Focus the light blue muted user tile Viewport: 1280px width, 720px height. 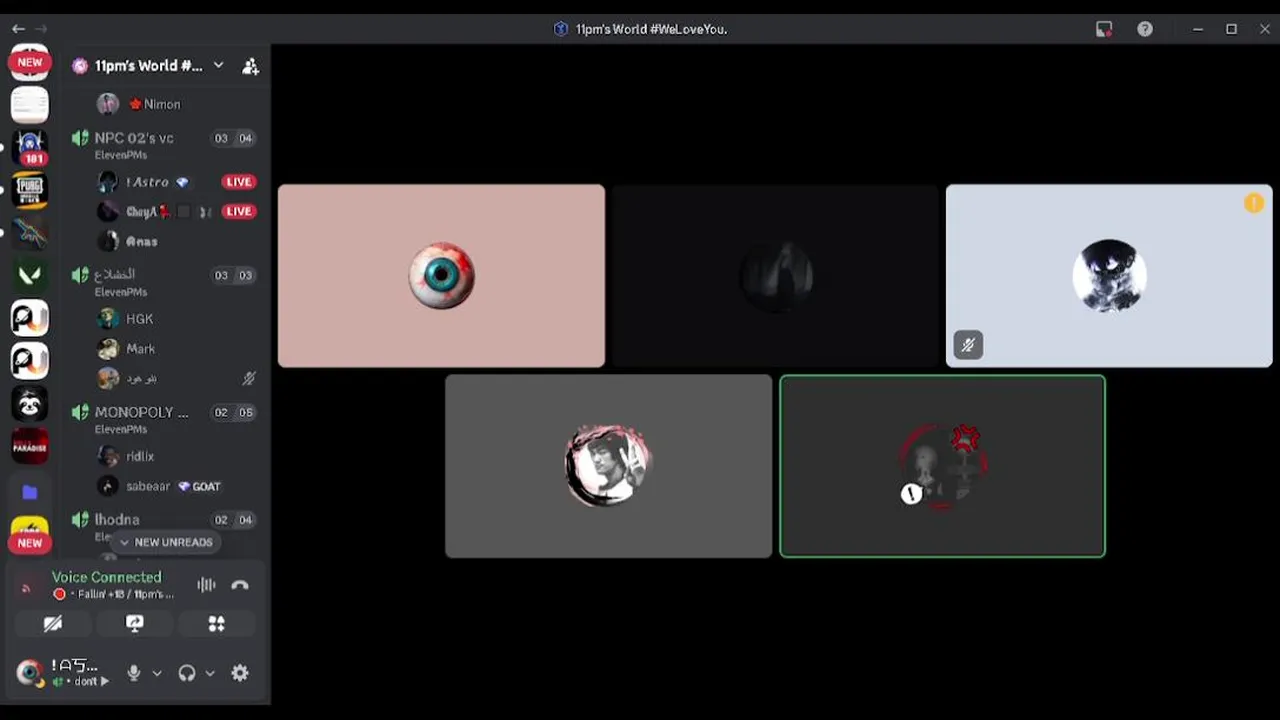(x=1109, y=276)
